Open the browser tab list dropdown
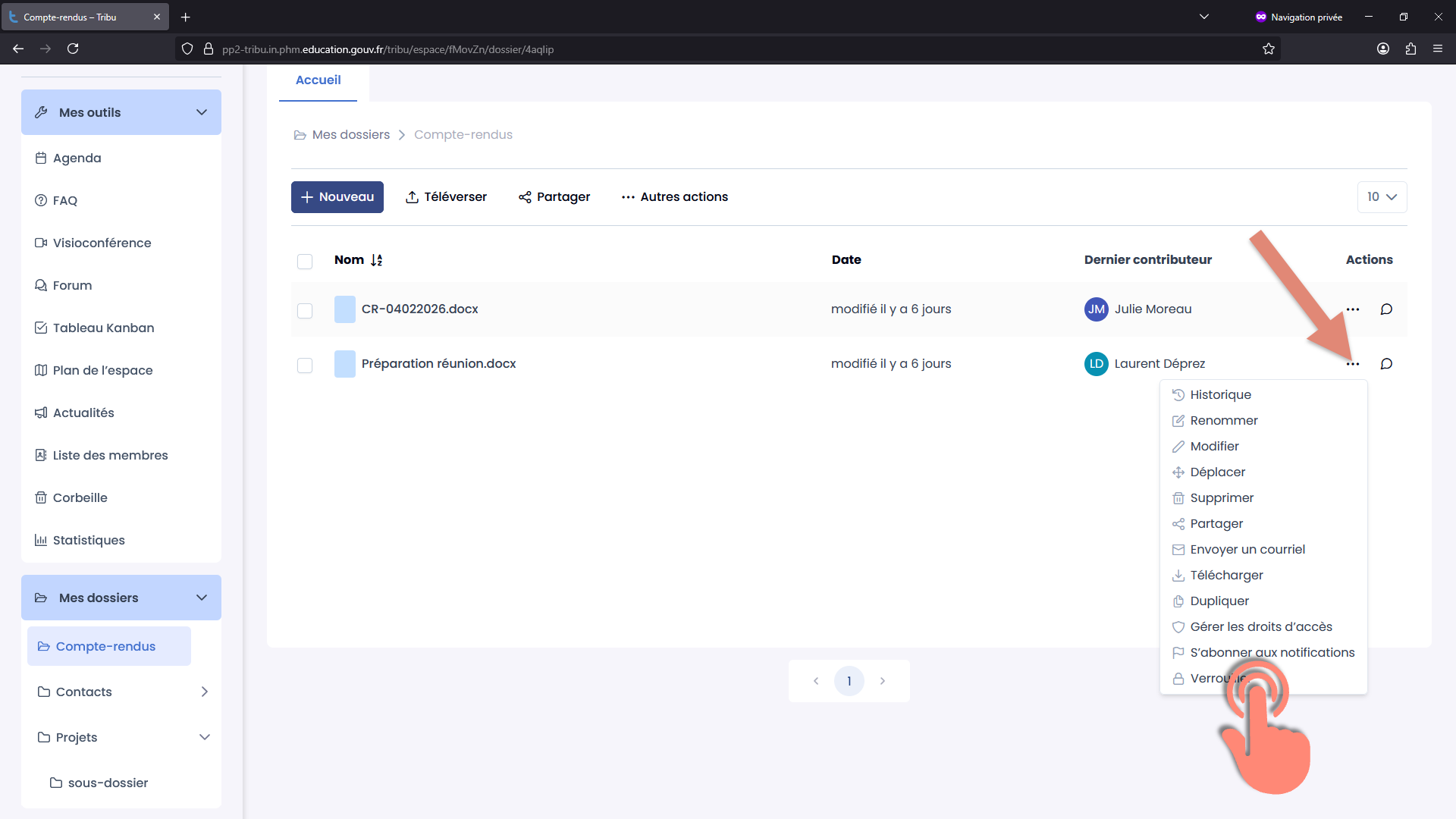Viewport: 1456px width, 819px height. (1204, 17)
